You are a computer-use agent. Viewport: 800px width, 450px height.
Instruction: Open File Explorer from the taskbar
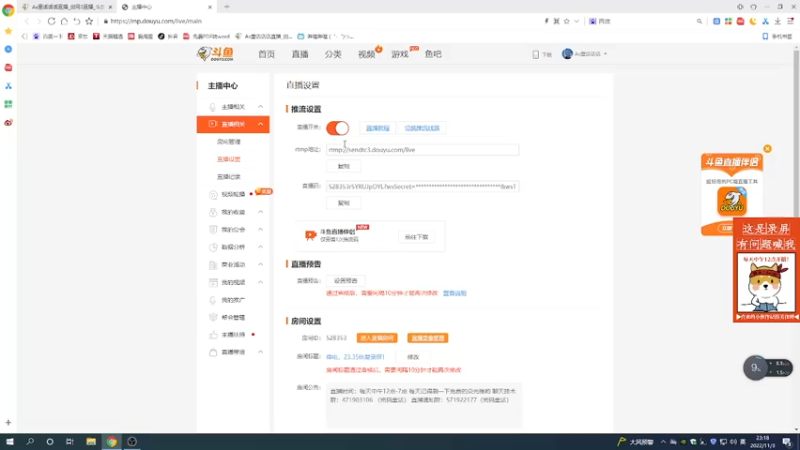91,441
